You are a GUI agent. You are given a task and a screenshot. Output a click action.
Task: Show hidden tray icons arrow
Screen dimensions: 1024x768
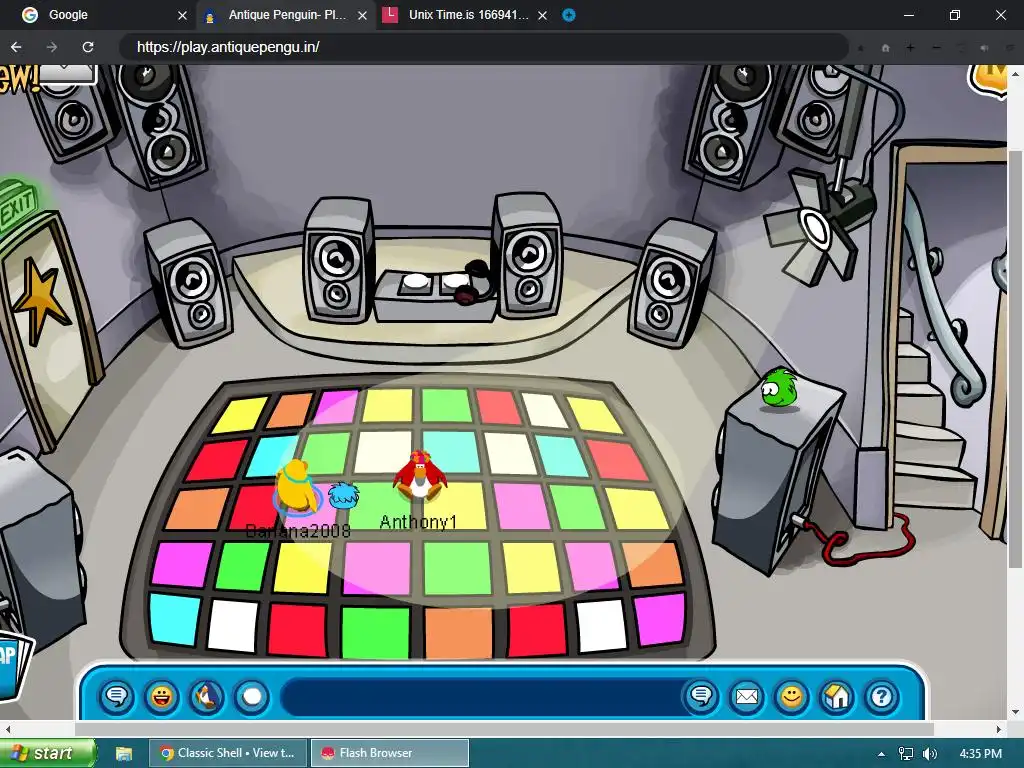(x=881, y=754)
